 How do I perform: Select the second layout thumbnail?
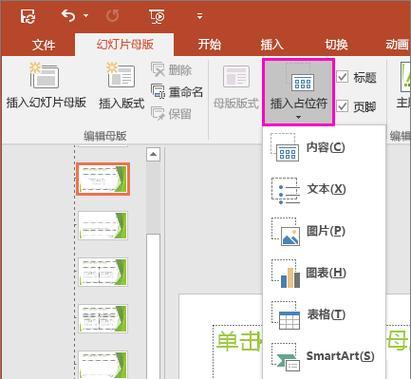(103, 225)
